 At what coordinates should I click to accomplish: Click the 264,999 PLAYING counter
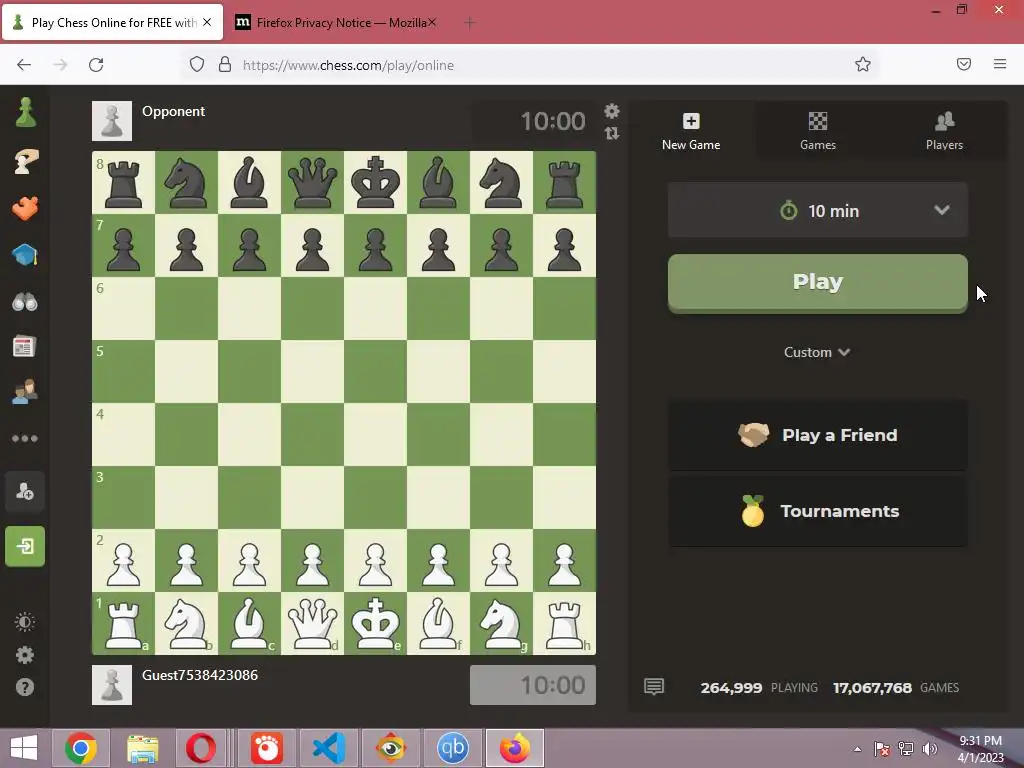click(x=759, y=688)
